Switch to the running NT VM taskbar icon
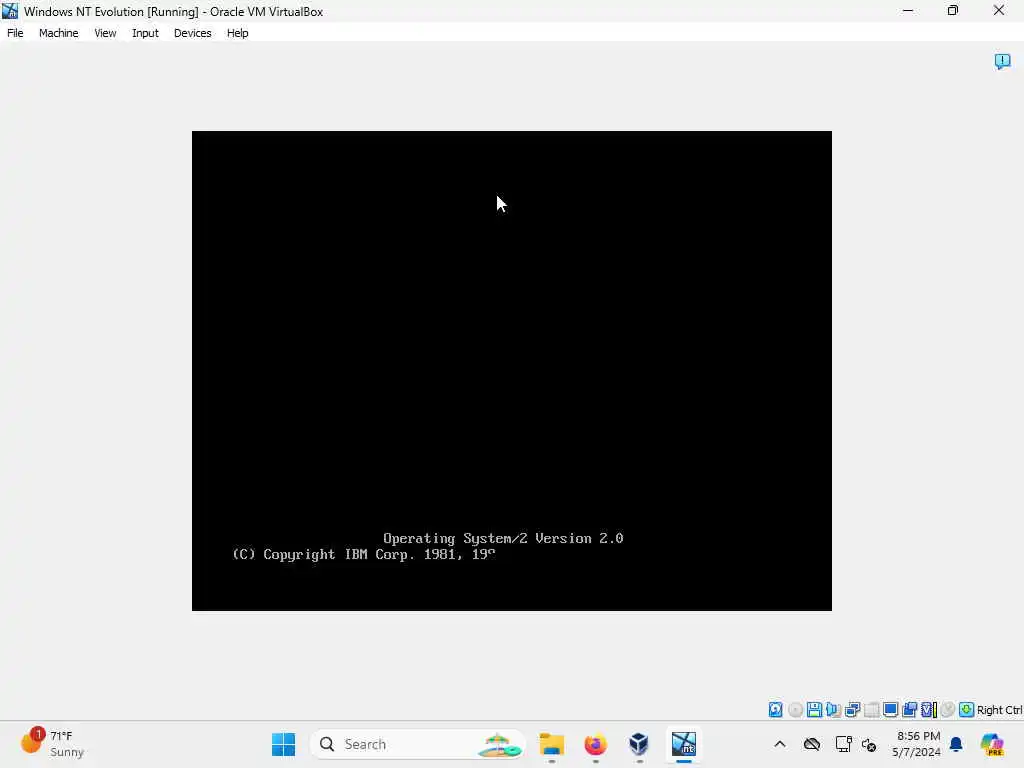 [684, 744]
